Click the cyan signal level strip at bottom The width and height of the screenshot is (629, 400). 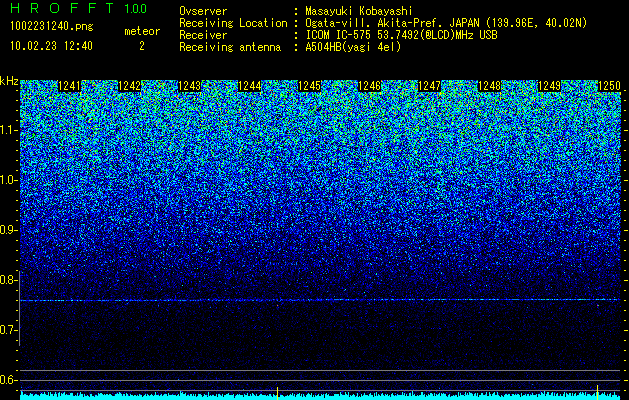pos(320,396)
